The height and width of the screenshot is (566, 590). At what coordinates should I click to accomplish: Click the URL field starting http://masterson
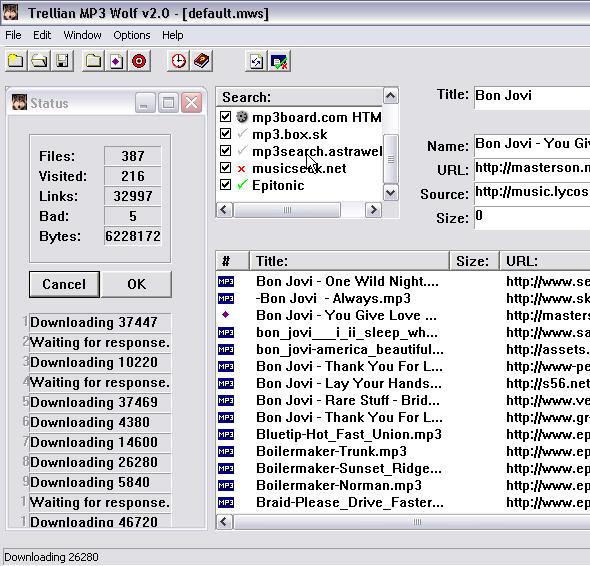(x=532, y=169)
